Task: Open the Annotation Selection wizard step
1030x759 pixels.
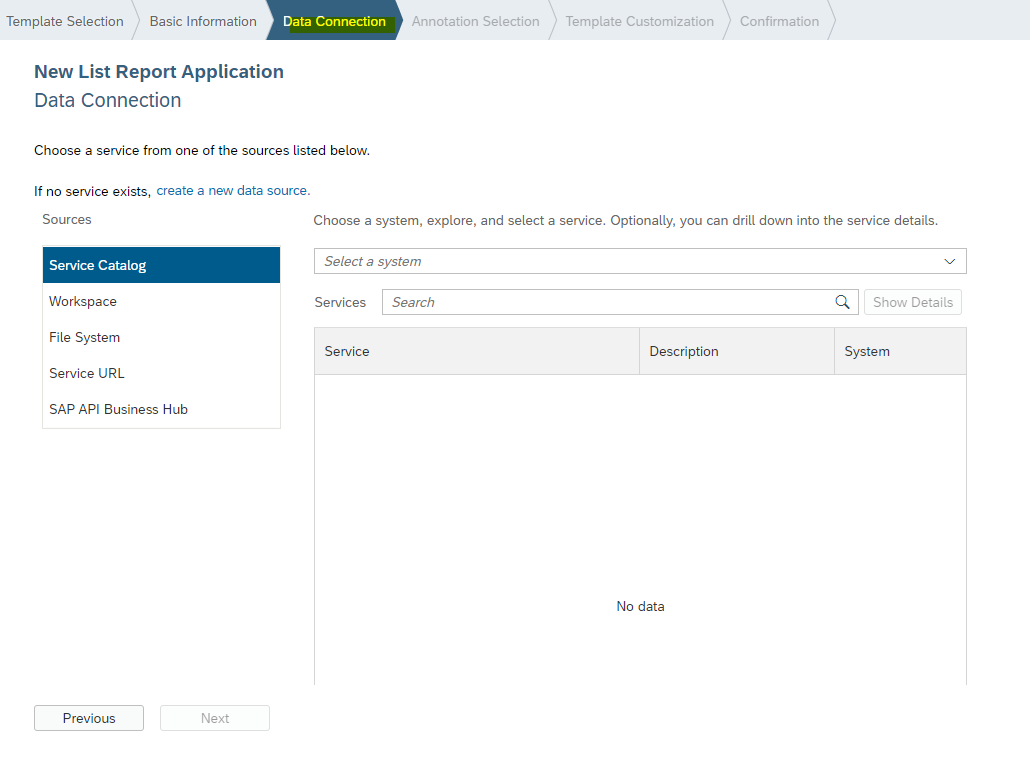Action: [x=476, y=21]
